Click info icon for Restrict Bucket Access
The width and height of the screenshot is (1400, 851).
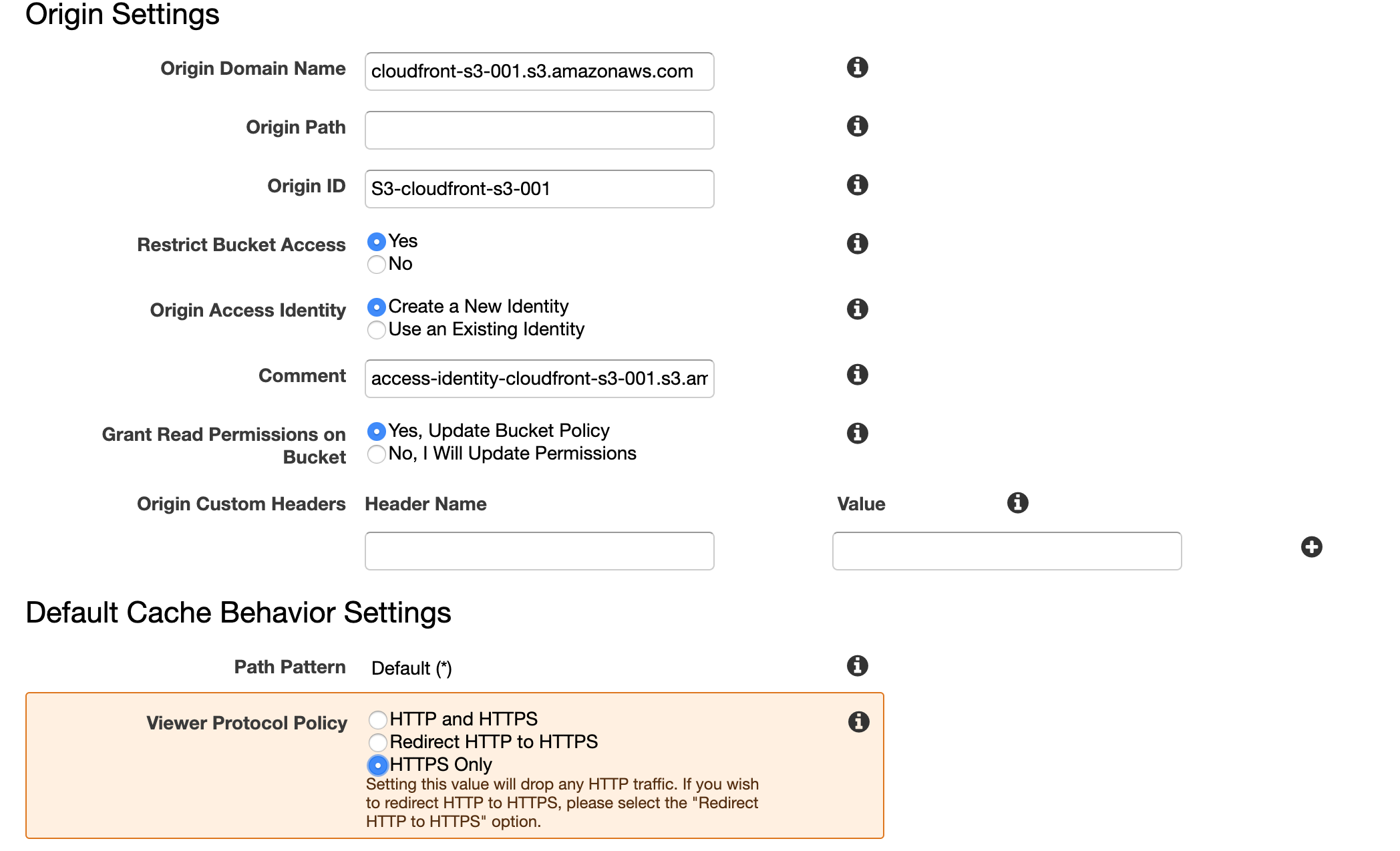(857, 244)
